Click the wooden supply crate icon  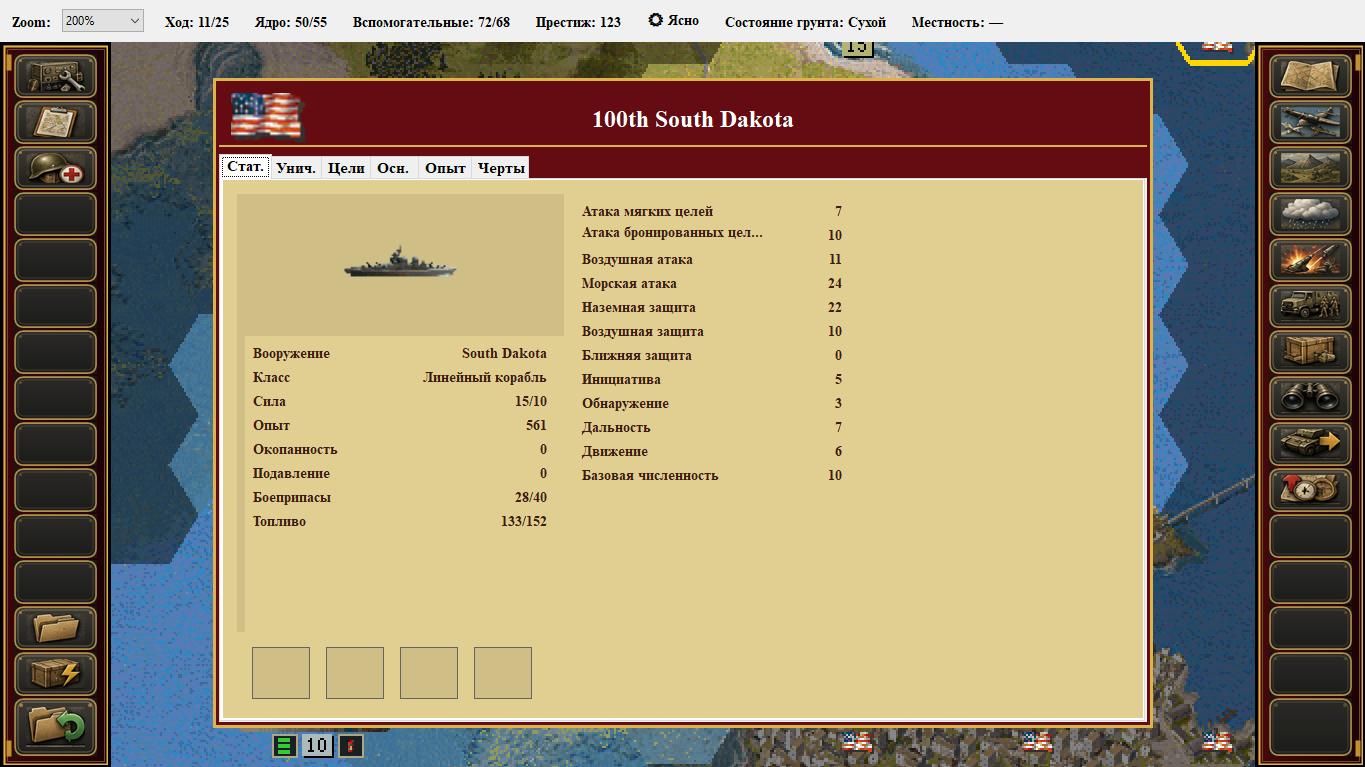click(x=1310, y=352)
